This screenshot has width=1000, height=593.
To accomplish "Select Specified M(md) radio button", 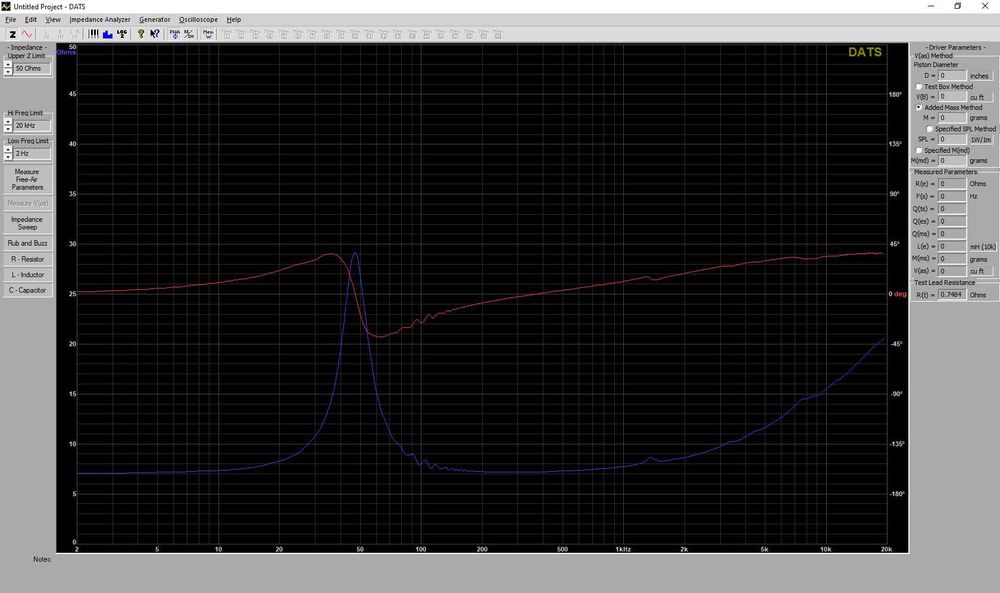I will [919, 150].
